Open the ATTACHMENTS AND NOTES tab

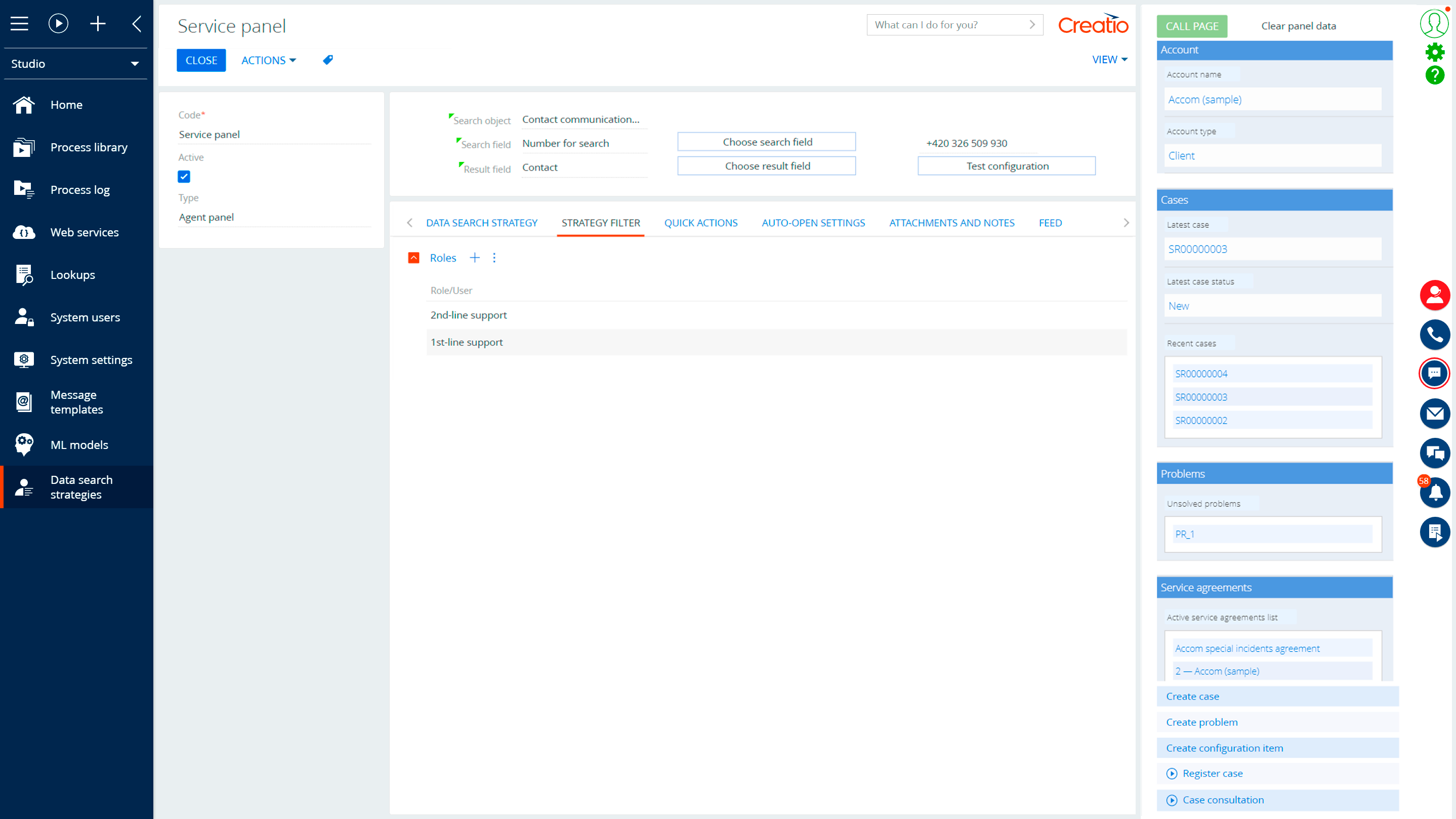point(952,223)
